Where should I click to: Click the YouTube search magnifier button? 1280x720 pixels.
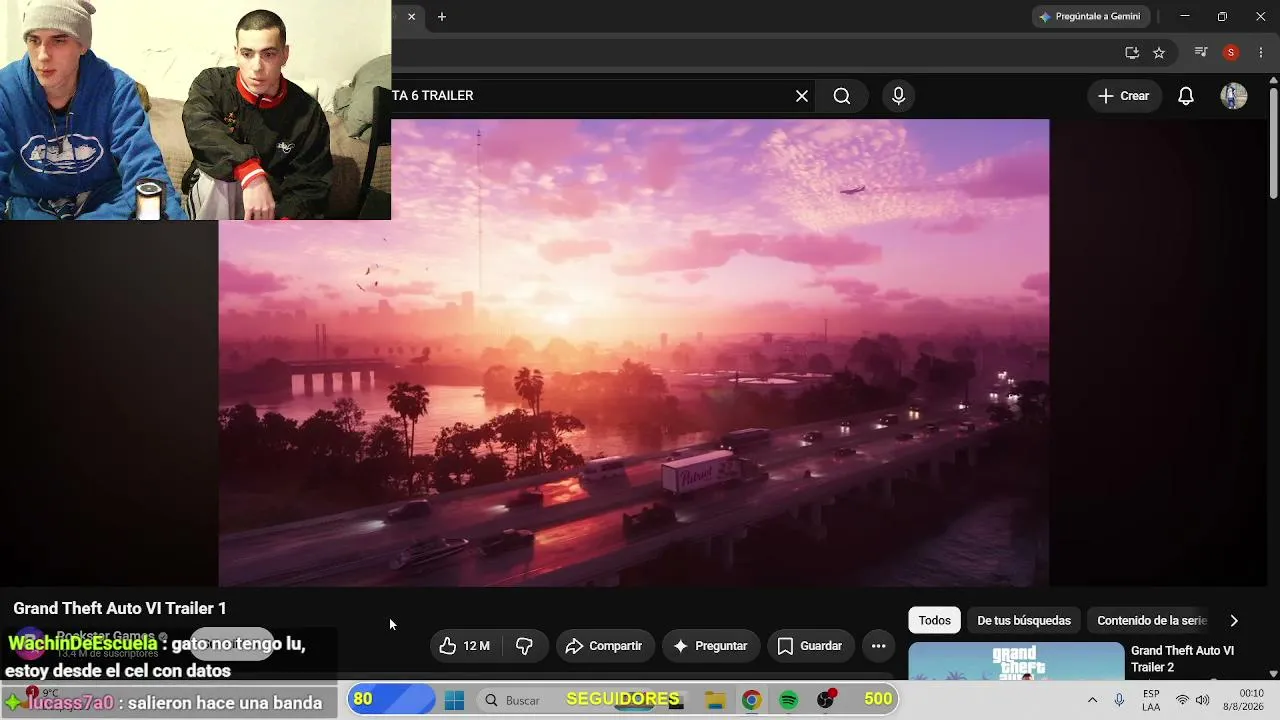click(842, 96)
